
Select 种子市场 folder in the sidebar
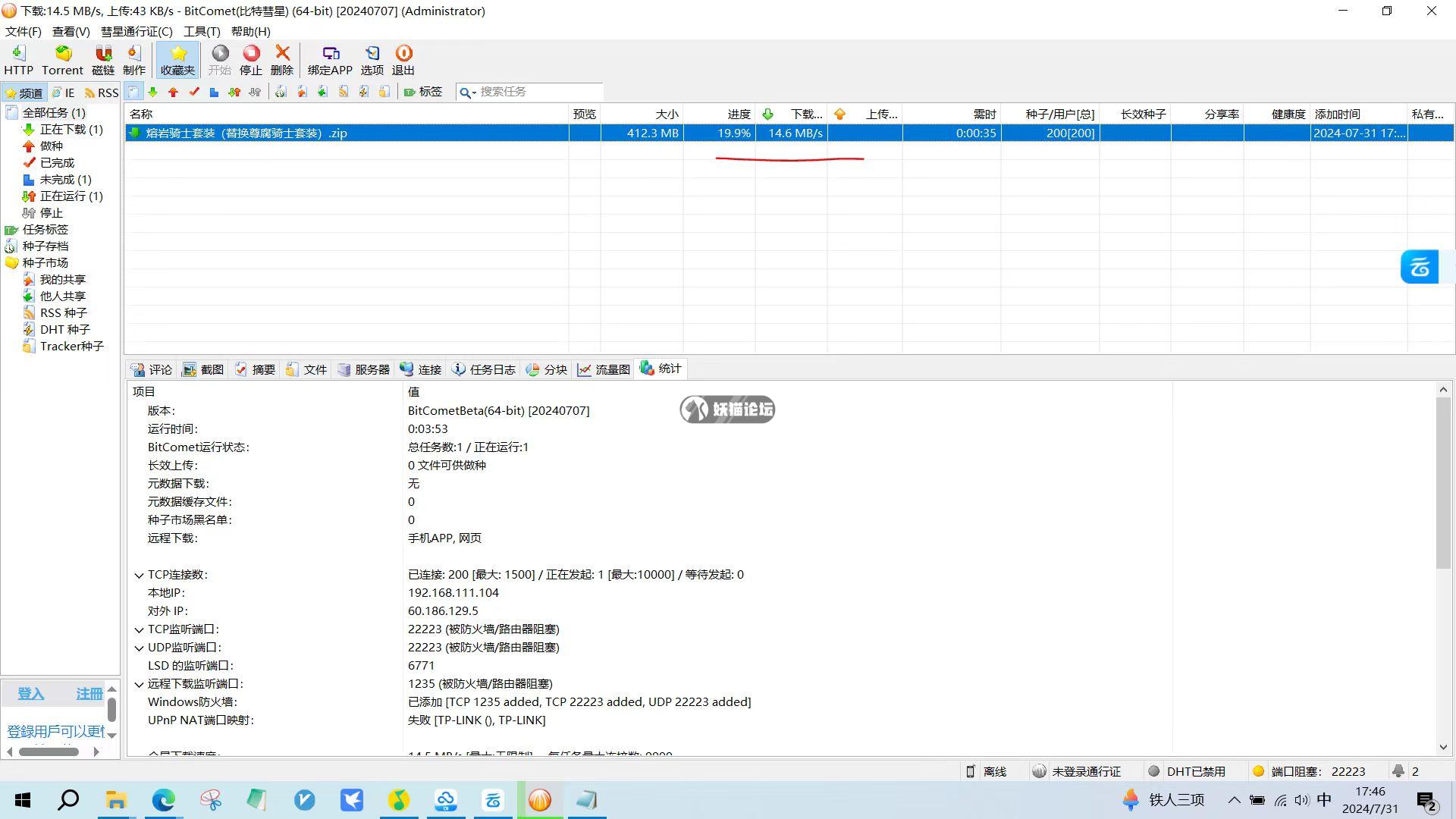45,262
